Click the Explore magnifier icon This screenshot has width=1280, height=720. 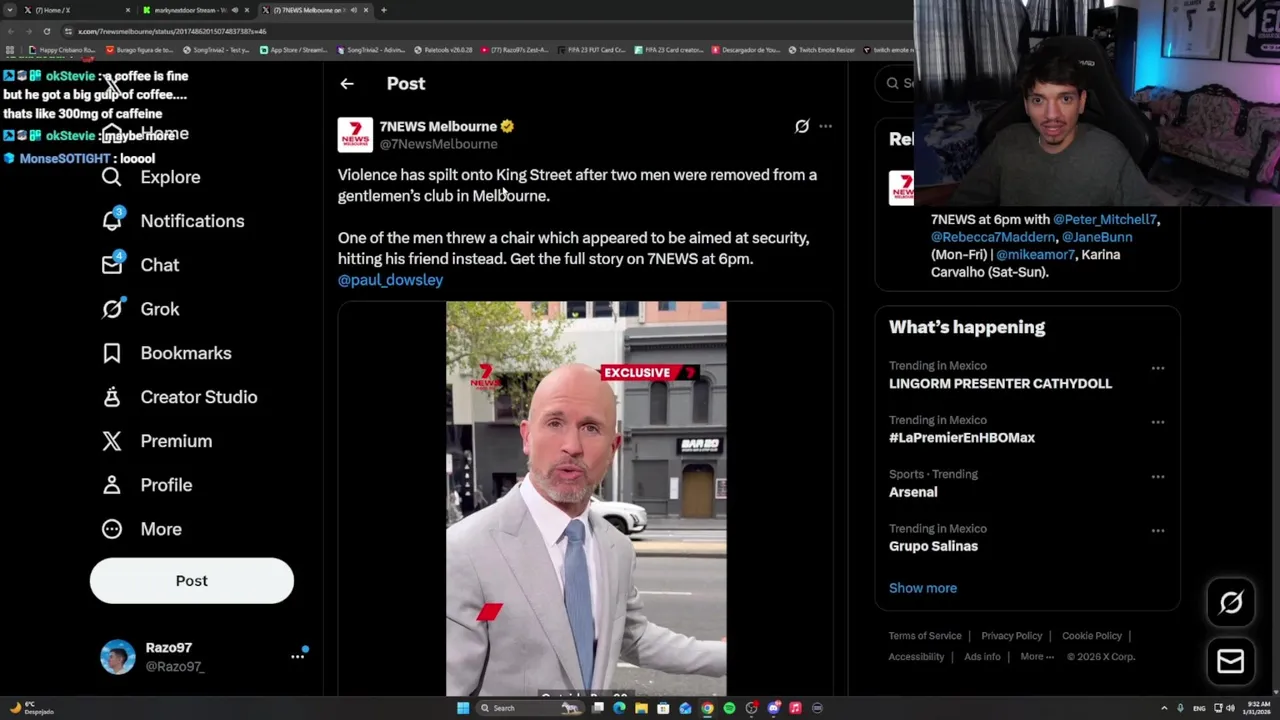112,177
